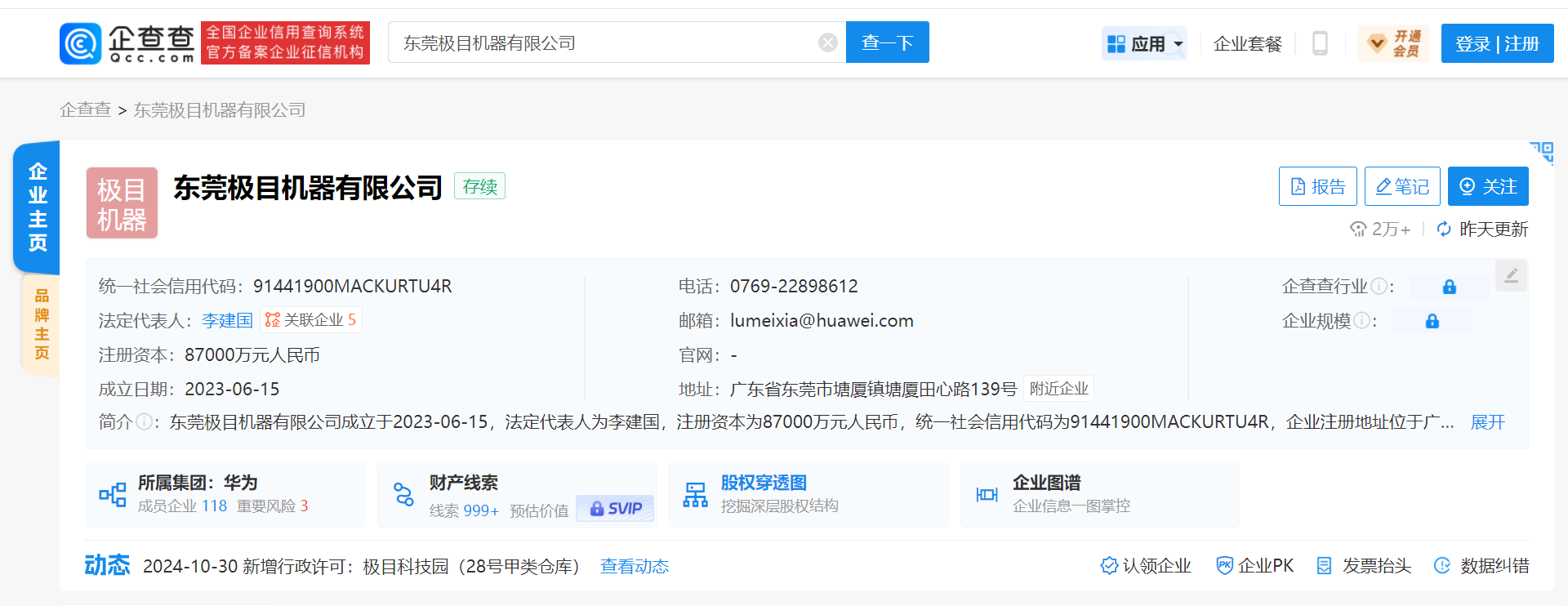Open the 股权穿透图 equity chart
The height and width of the screenshot is (606, 1568).
[x=764, y=483]
